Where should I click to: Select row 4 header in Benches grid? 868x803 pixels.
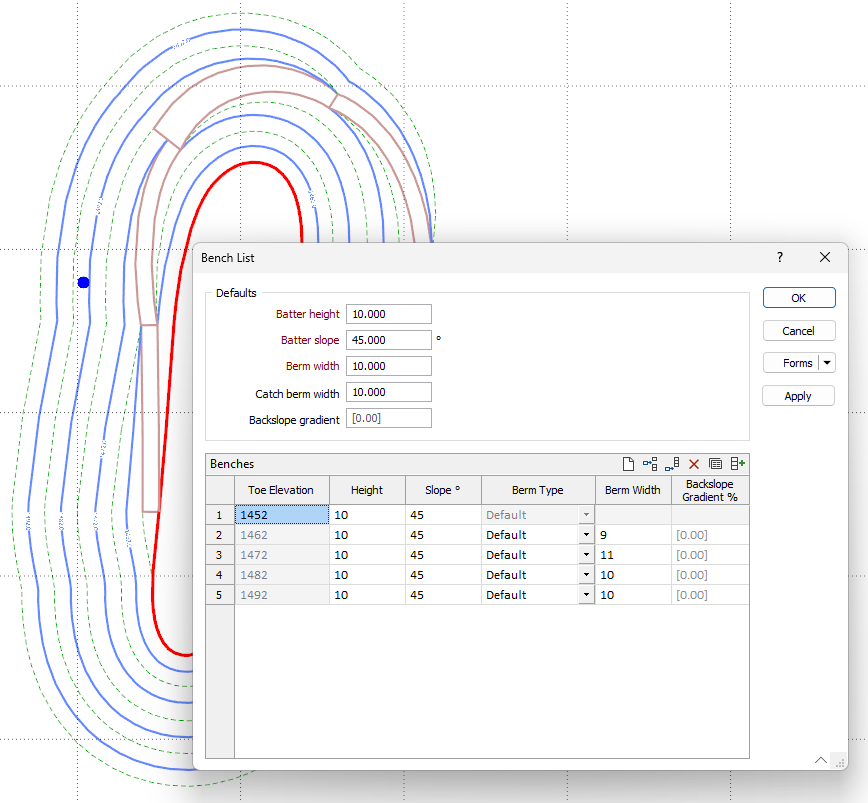(219, 575)
